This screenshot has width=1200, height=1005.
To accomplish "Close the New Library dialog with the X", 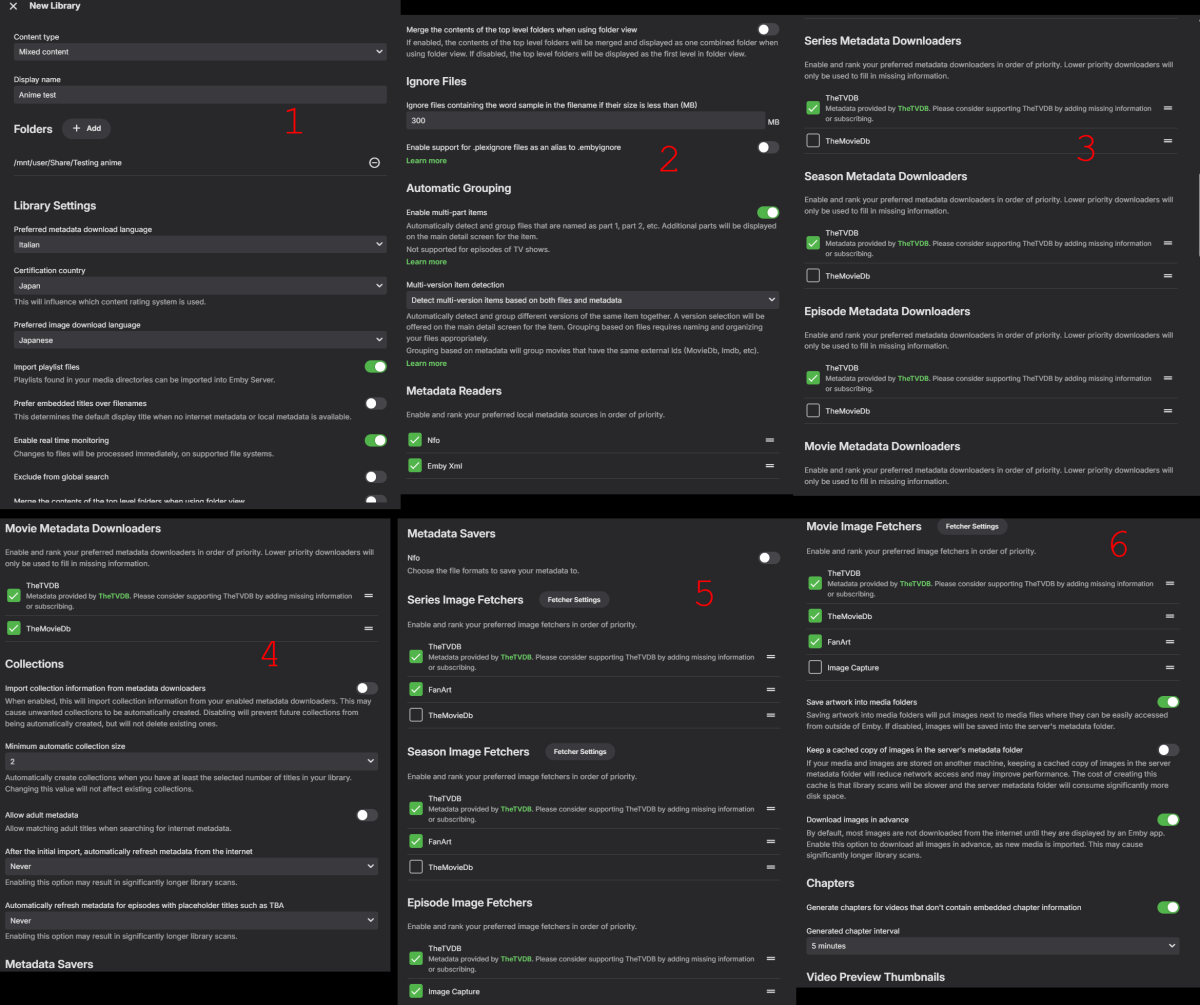I will [x=13, y=7].
